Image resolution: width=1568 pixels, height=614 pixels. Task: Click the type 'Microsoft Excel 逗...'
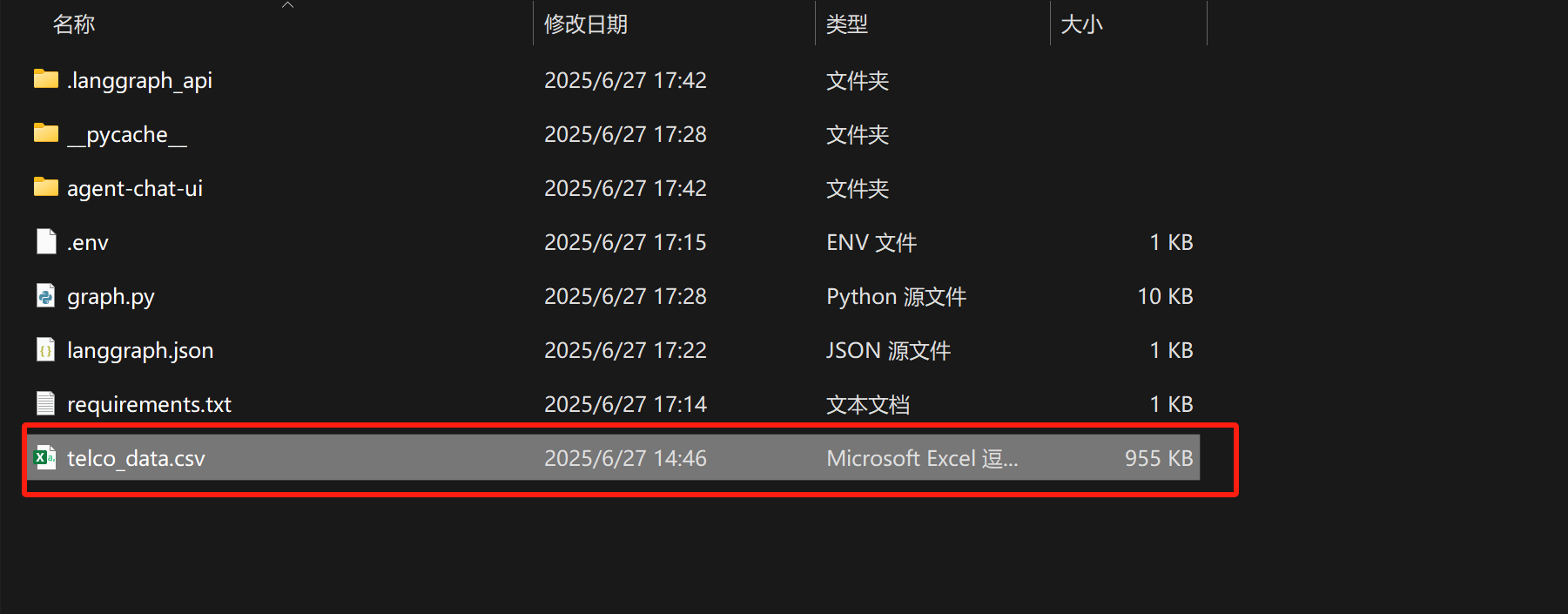(922, 458)
